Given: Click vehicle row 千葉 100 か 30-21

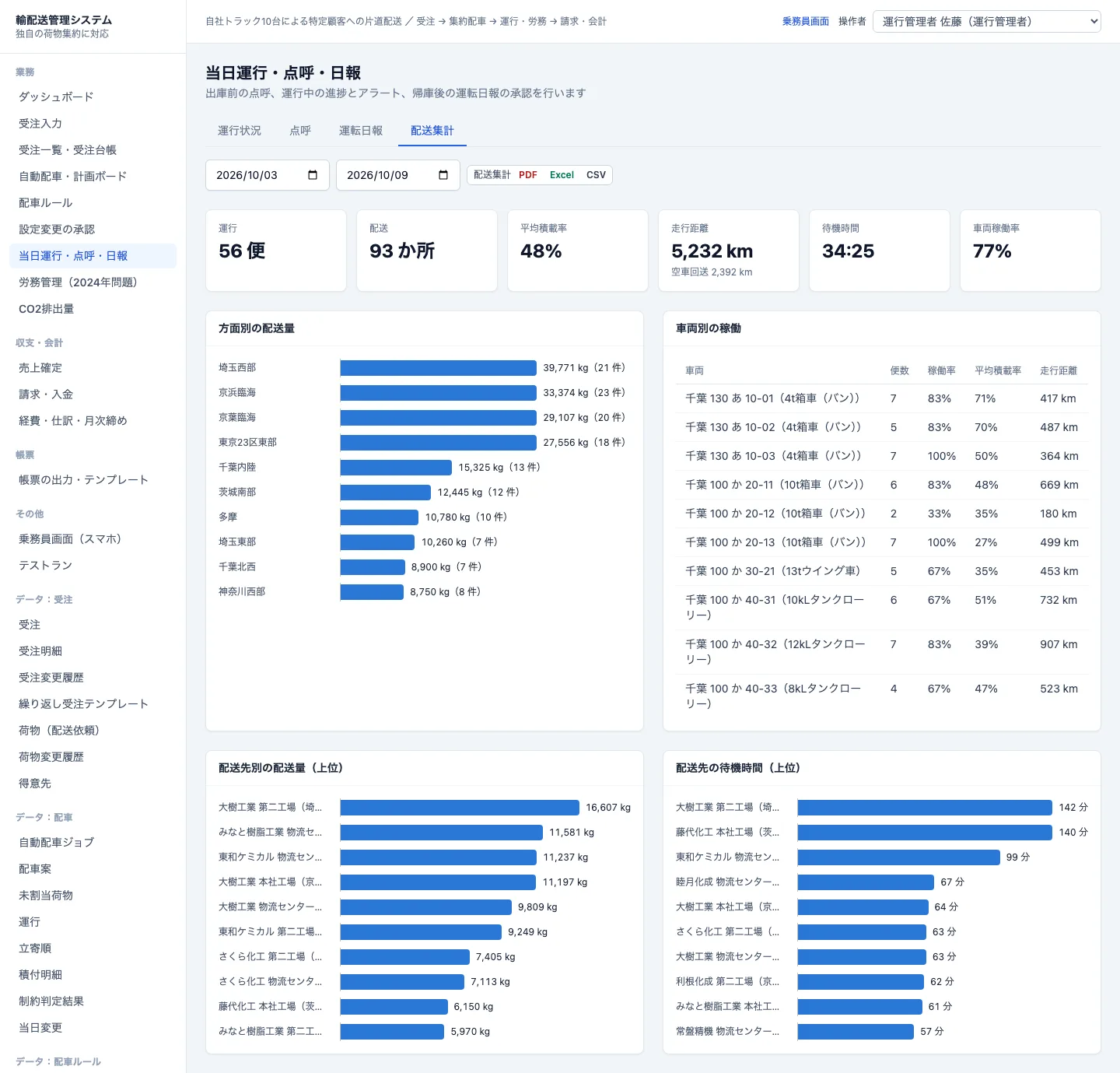Looking at the screenshot, I should click(882, 571).
